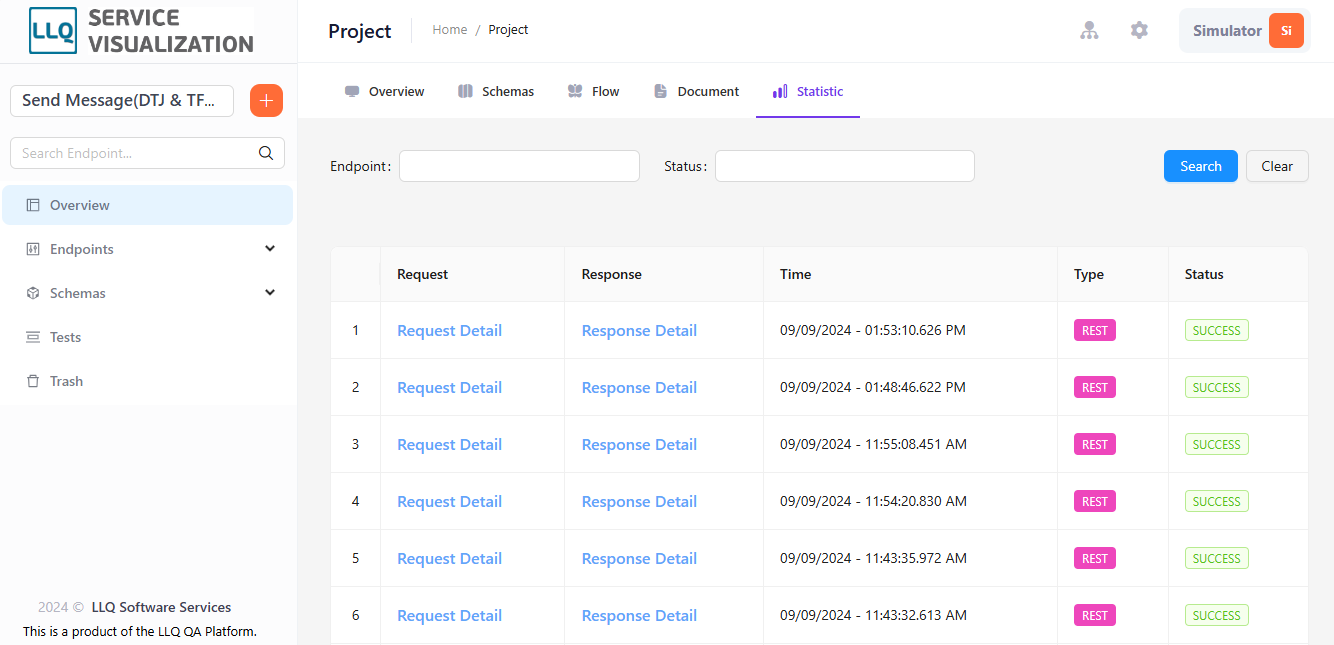
Task: Open the Status filter field
Action: coord(845,166)
